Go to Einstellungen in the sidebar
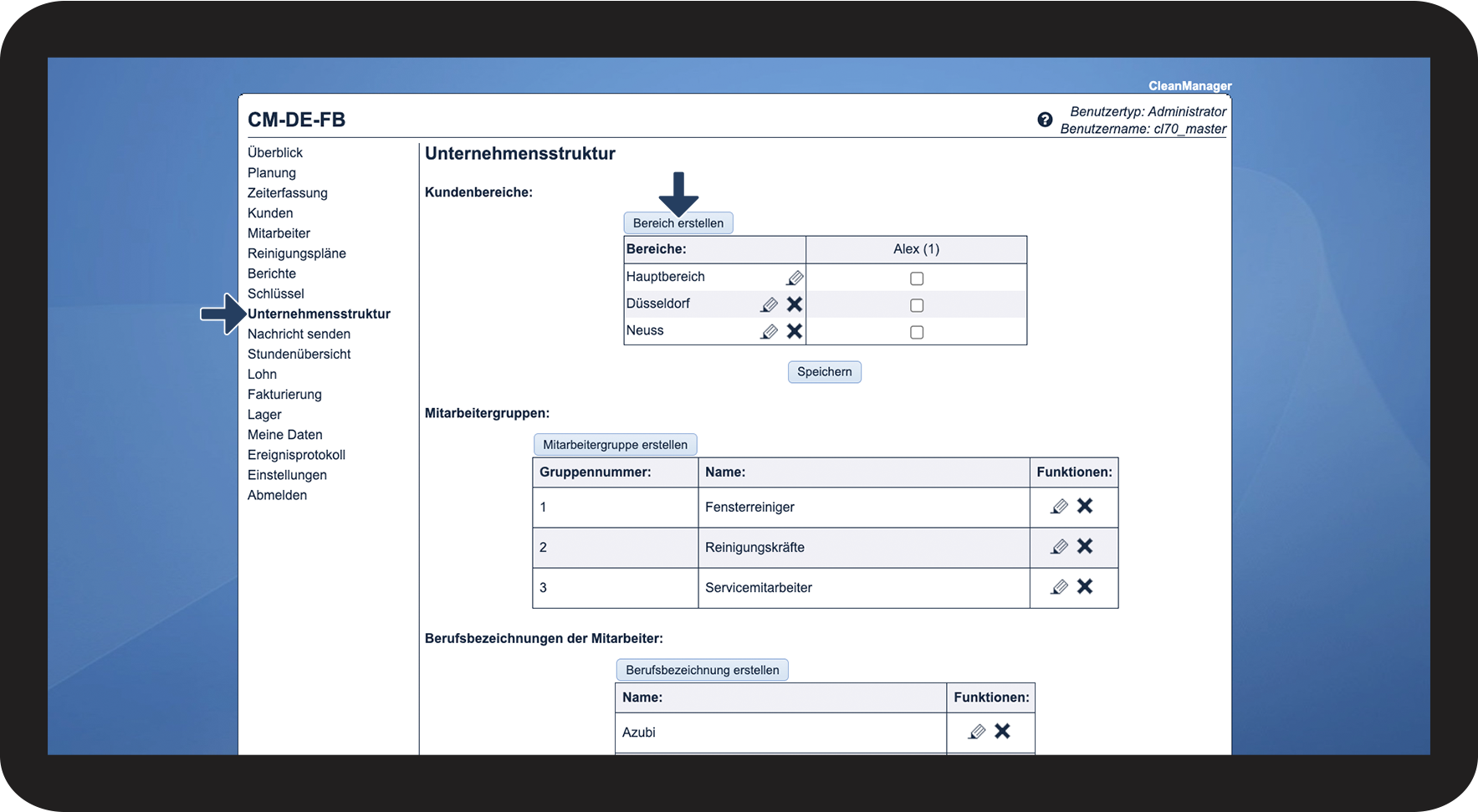The width and height of the screenshot is (1478, 812). coord(287,475)
